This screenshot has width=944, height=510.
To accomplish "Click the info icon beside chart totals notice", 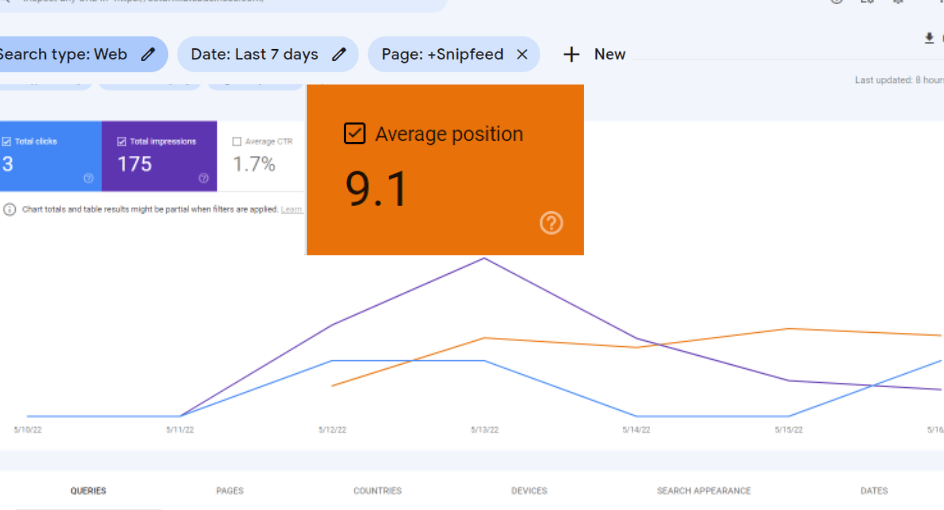I will [x=10, y=210].
